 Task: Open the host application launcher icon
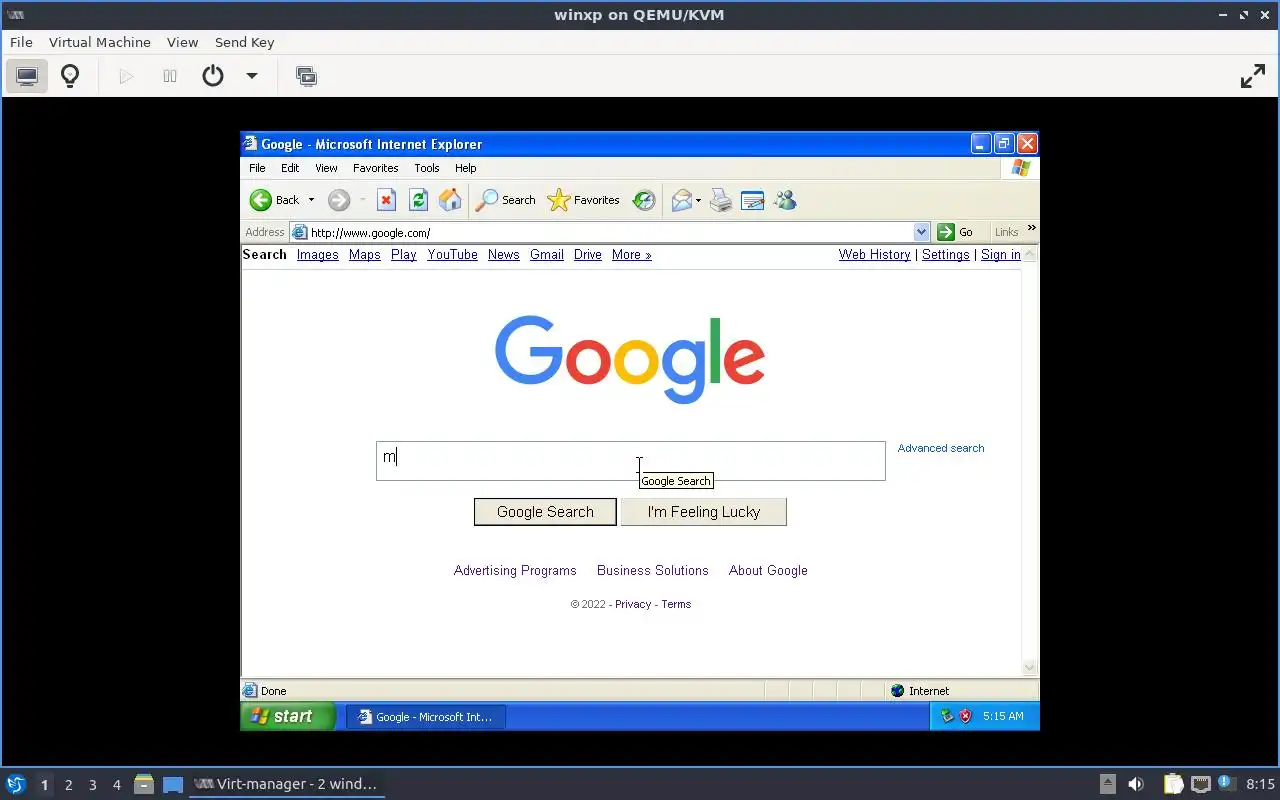(15, 784)
